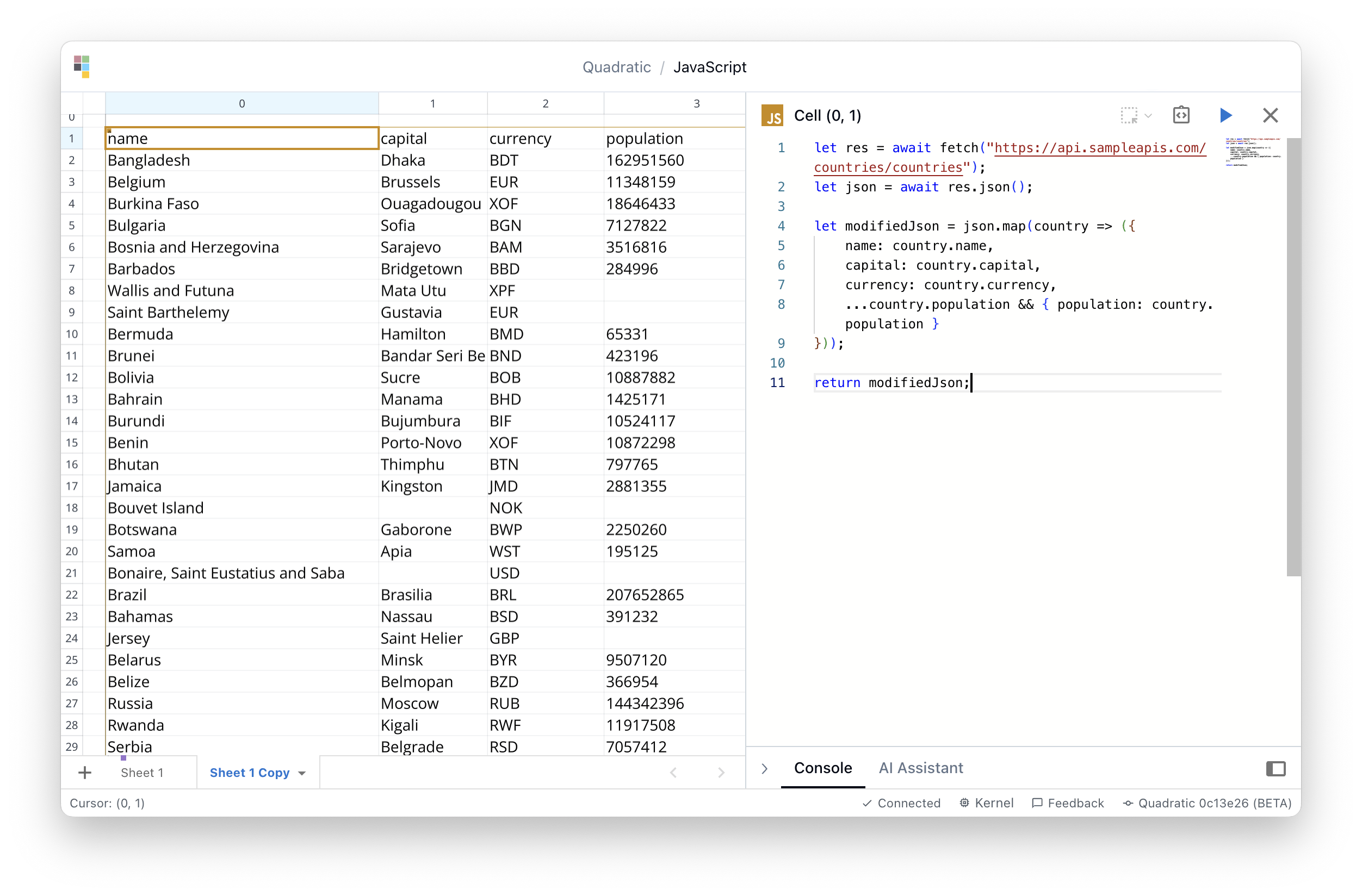
Task: Select the Bouvet Island cell
Action: click(242, 507)
